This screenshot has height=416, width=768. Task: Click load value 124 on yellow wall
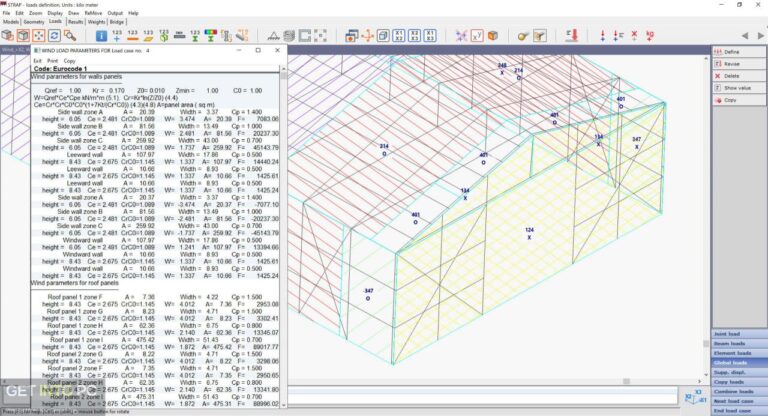pos(529,230)
